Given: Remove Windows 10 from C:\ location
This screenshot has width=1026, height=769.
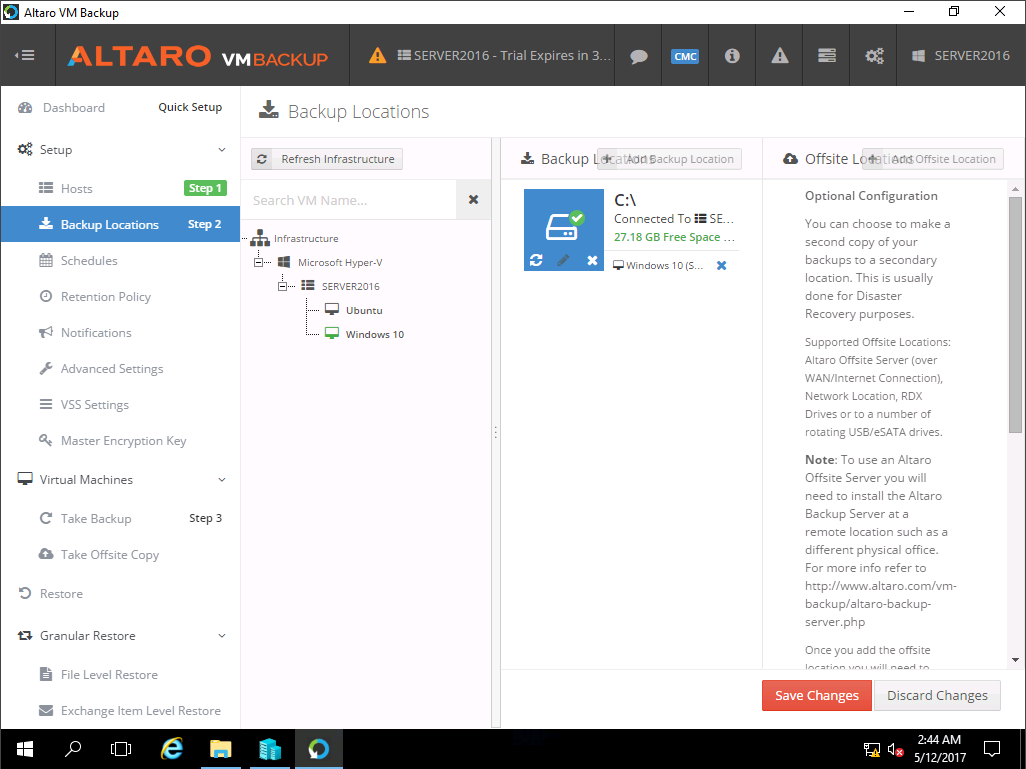Looking at the screenshot, I should coord(721,265).
